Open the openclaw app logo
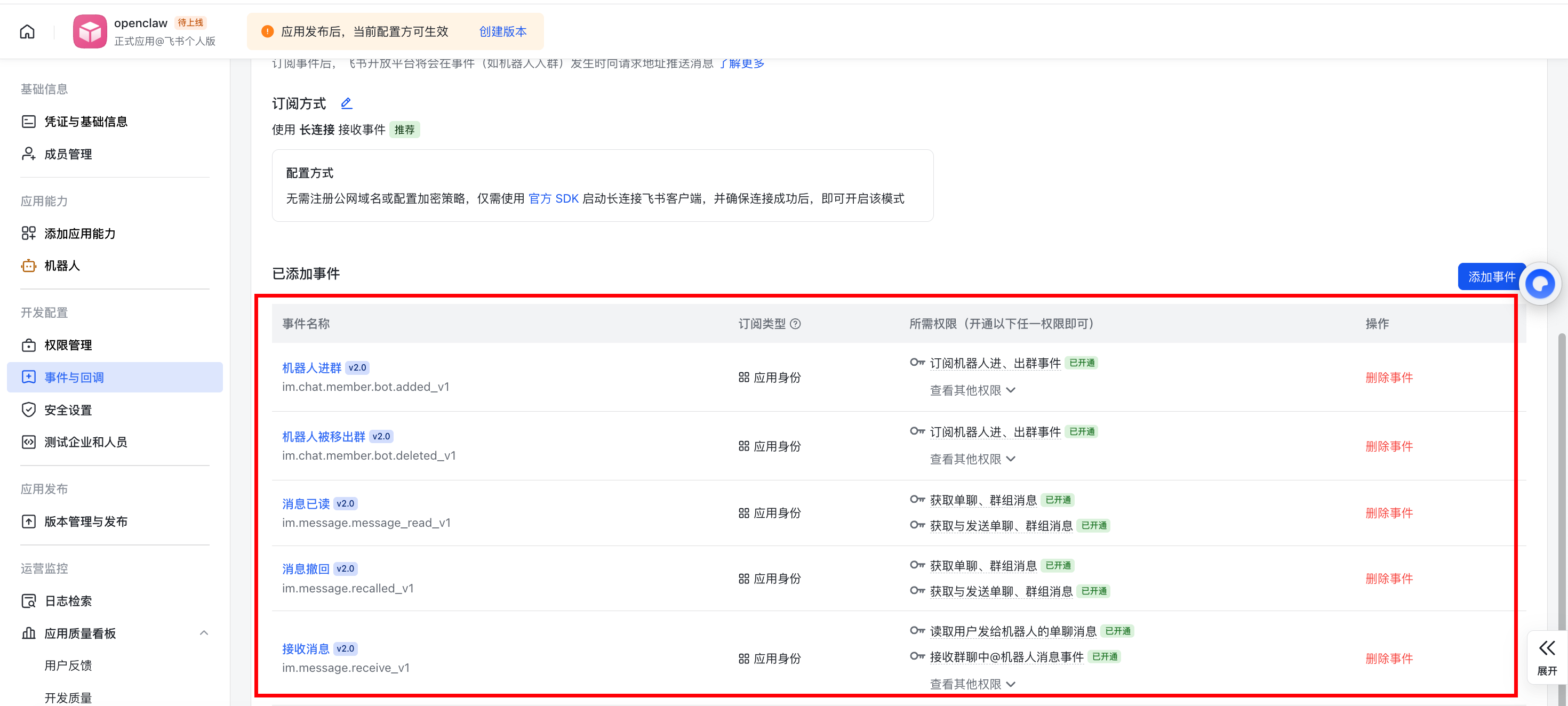 tap(90, 31)
